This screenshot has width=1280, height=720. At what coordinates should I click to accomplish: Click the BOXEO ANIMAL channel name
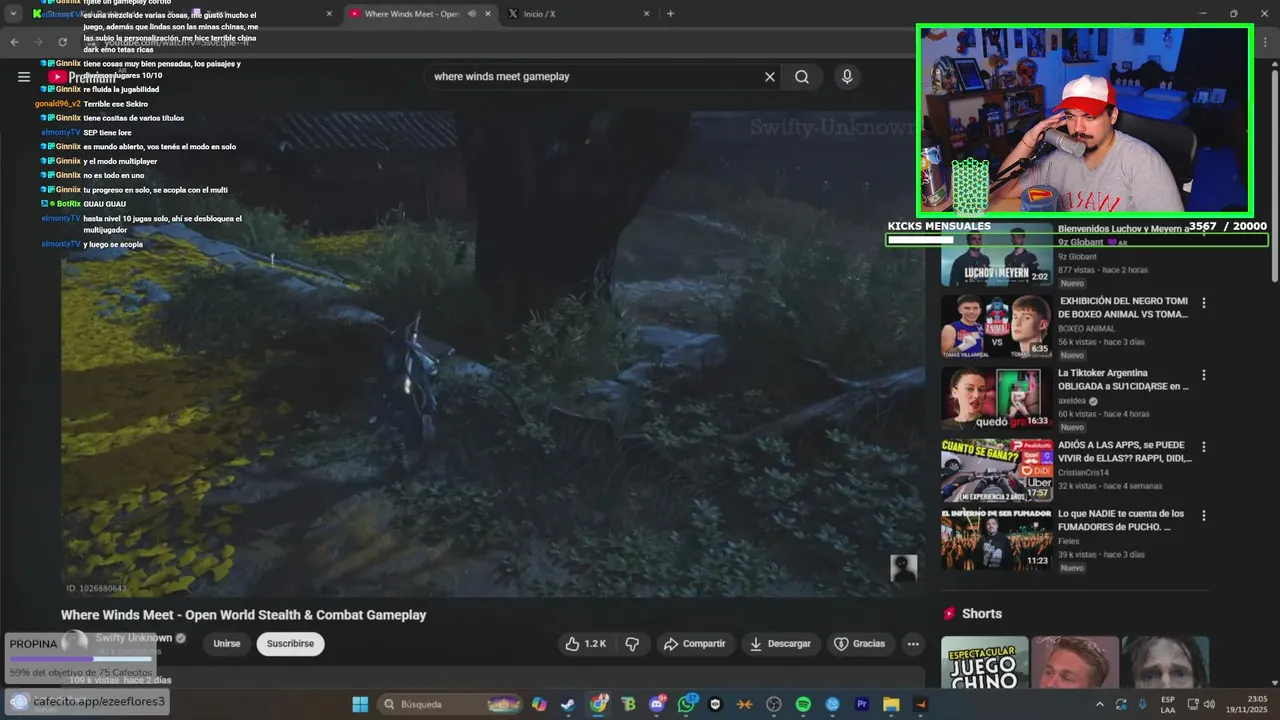pyautogui.click(x=1086, y=328)
